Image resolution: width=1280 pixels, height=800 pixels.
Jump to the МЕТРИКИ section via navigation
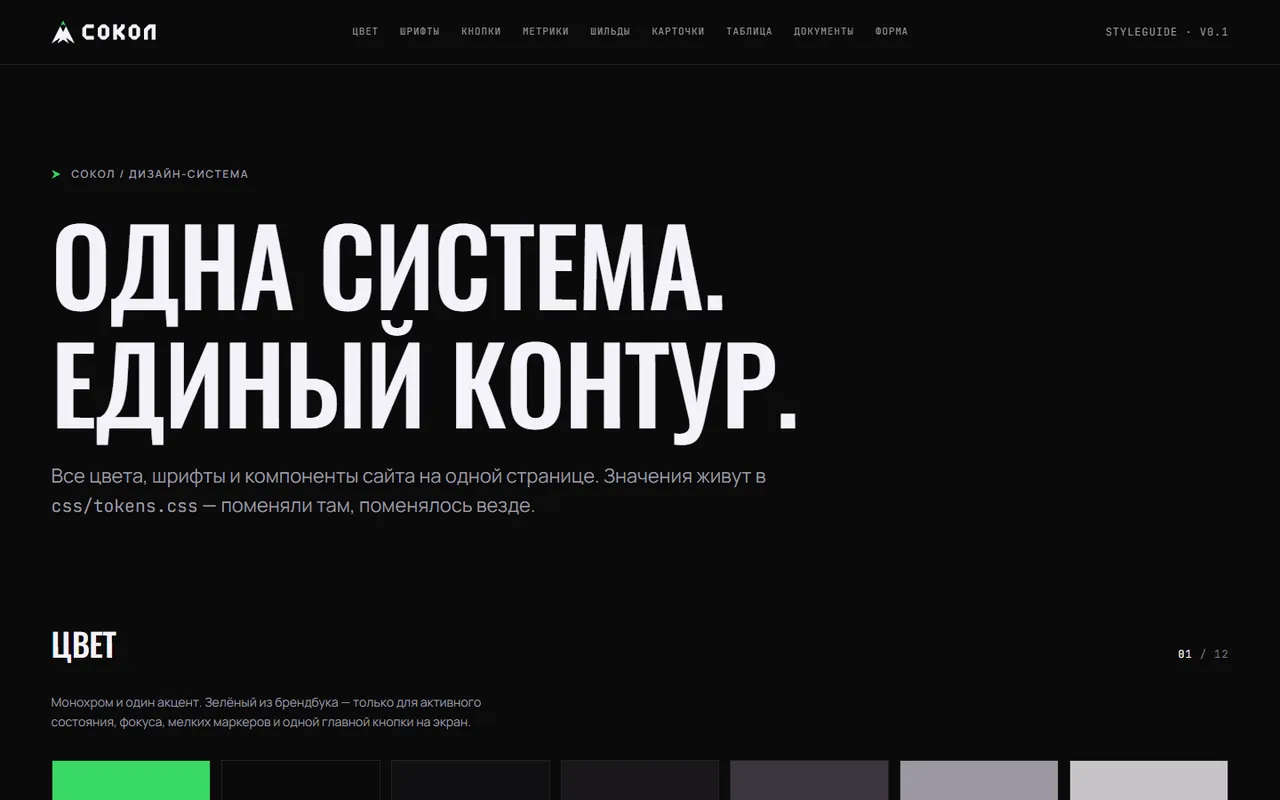(546, 32)
